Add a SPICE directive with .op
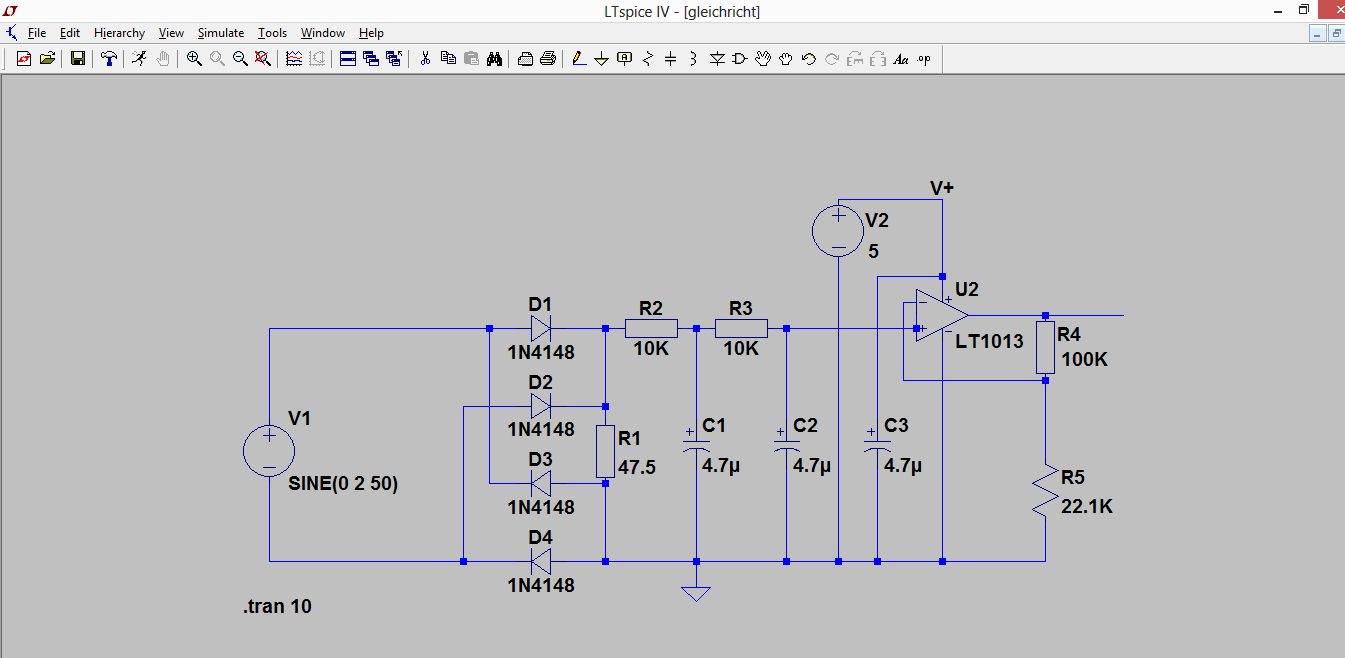The height and width of the screenshot is (658, 1345). tap(924, 59)
